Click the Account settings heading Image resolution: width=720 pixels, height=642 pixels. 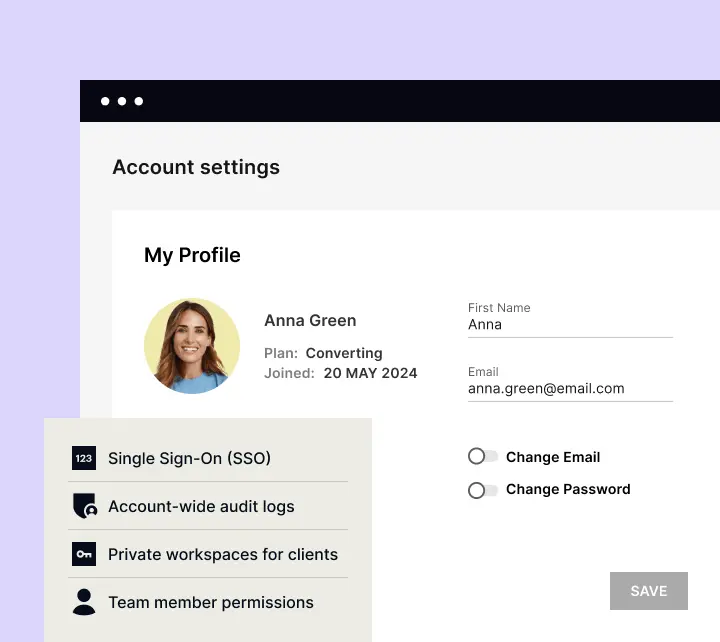[x=196, y=167]
